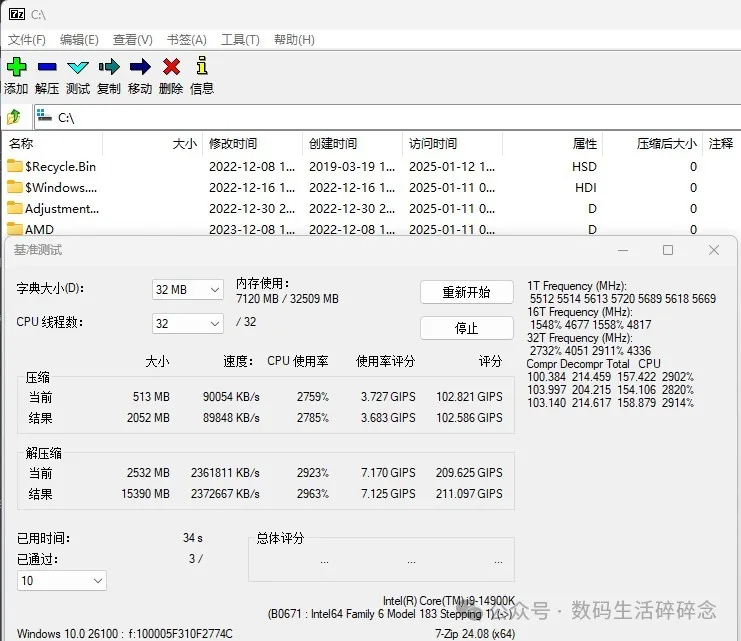Select the Copy (复制) arrow icon
This screenshot has width=741, height=641.
[109, 67]
